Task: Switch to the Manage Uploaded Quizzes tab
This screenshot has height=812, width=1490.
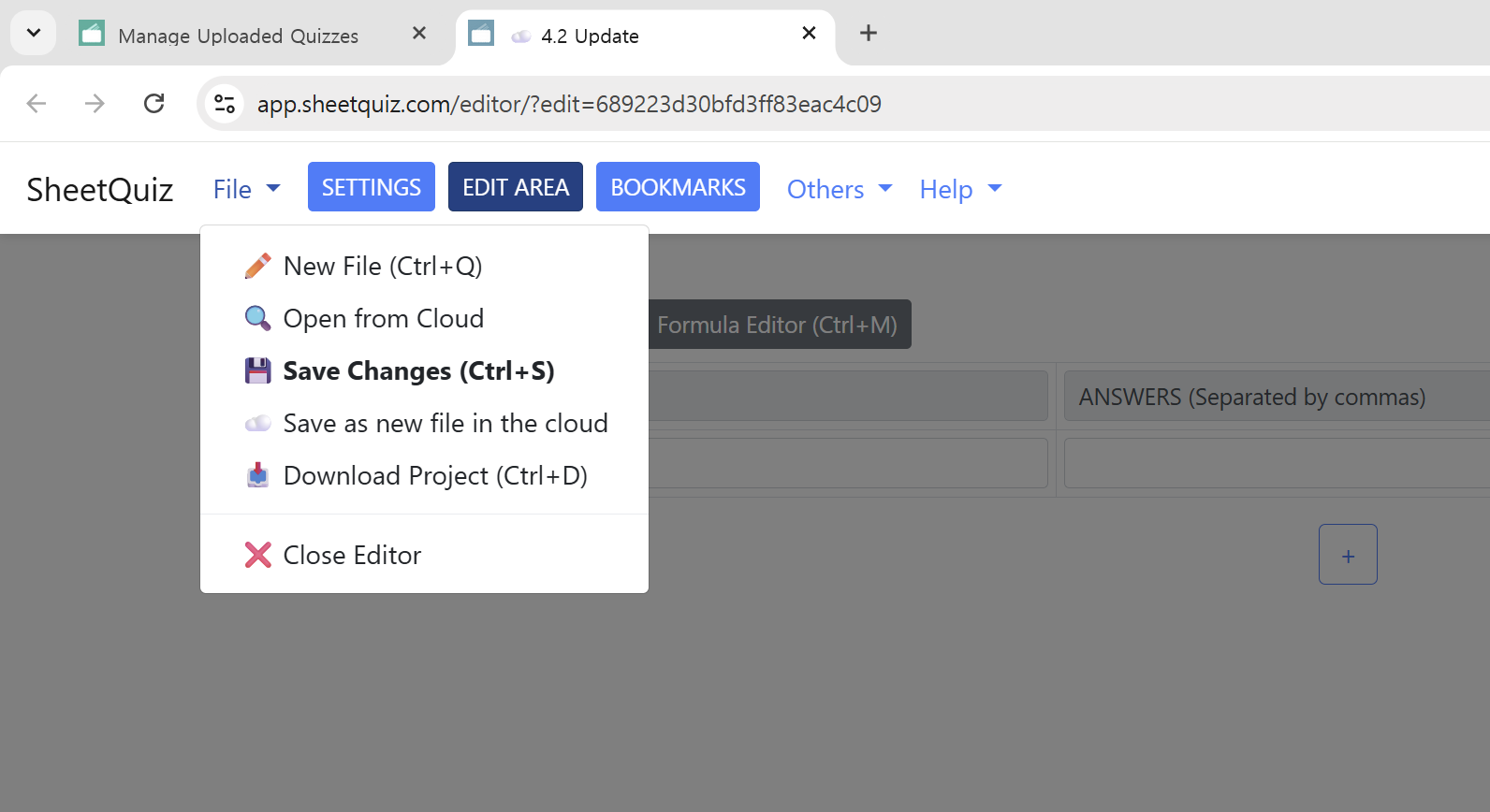Action: 238,36
